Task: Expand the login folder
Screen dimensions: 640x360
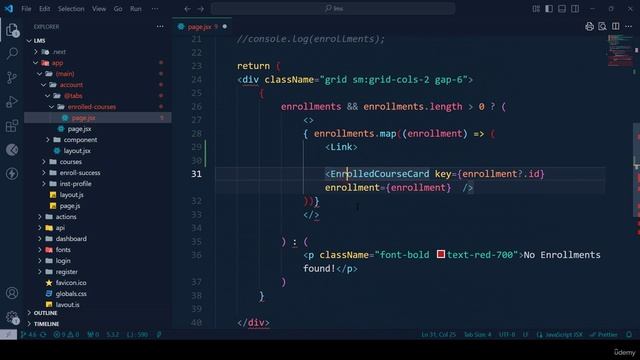Action: (x=40, y=261)
